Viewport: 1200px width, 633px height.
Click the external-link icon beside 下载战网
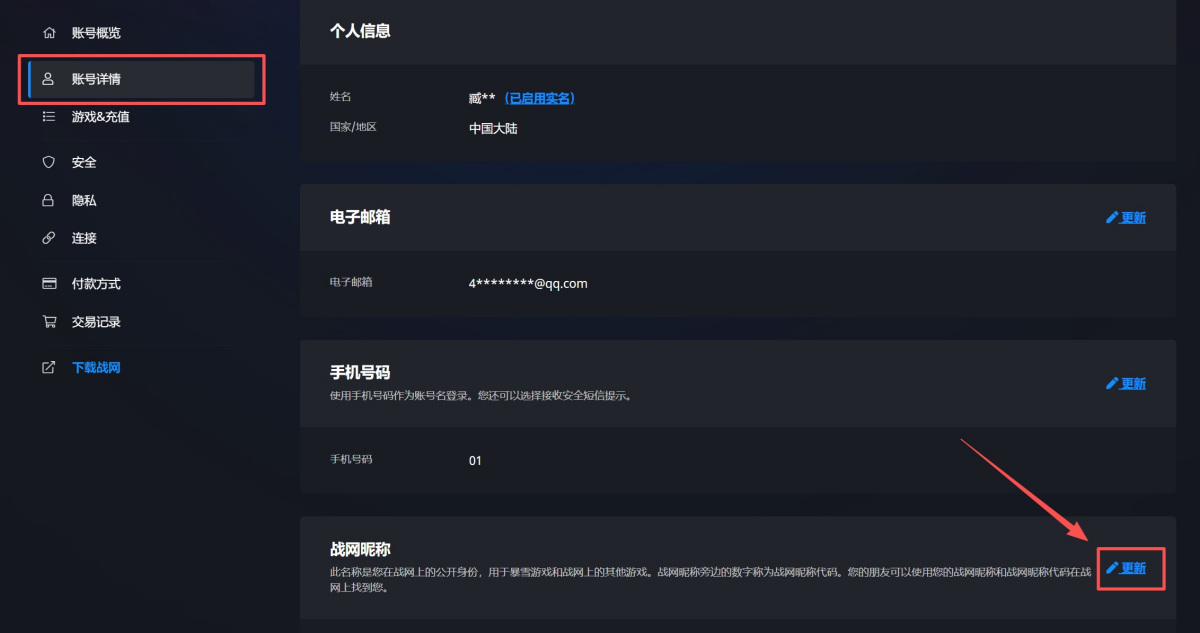(x=48, y=368)
